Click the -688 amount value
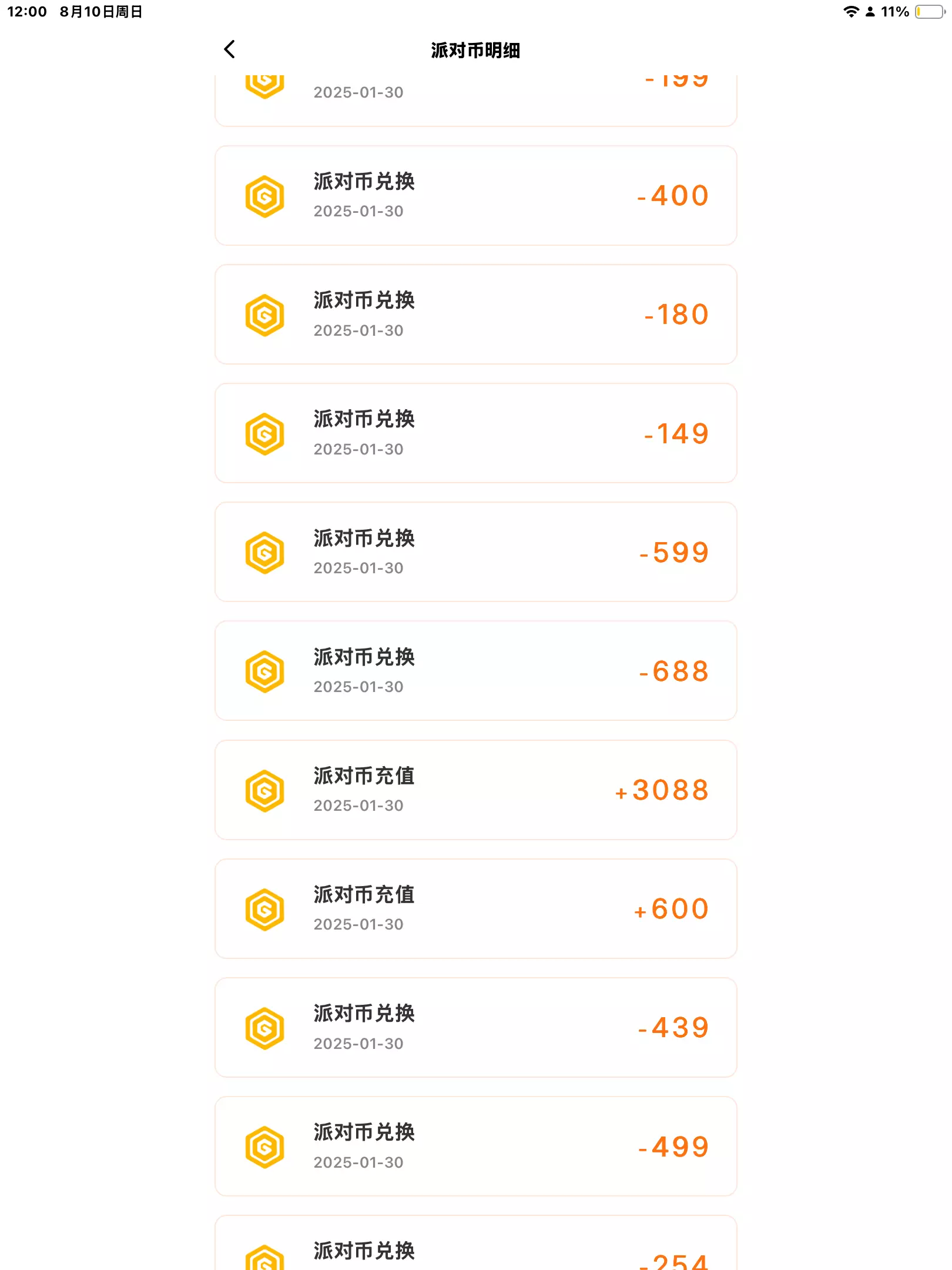The image size is (952, 1270). tap(674, 671)
